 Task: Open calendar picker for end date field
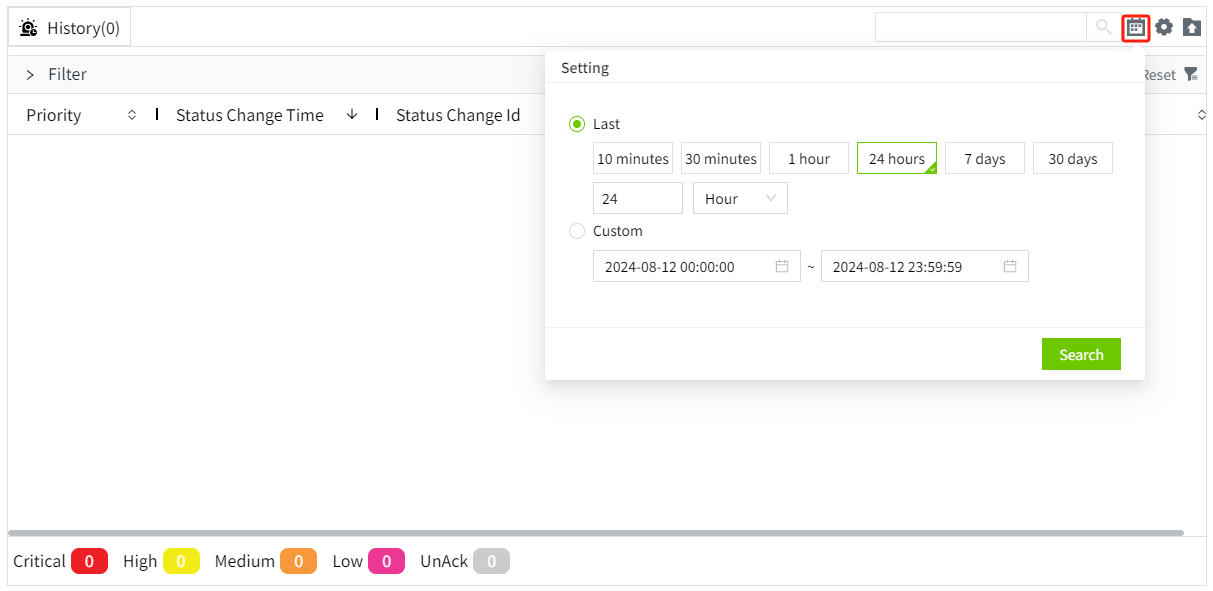point(1010,267)
